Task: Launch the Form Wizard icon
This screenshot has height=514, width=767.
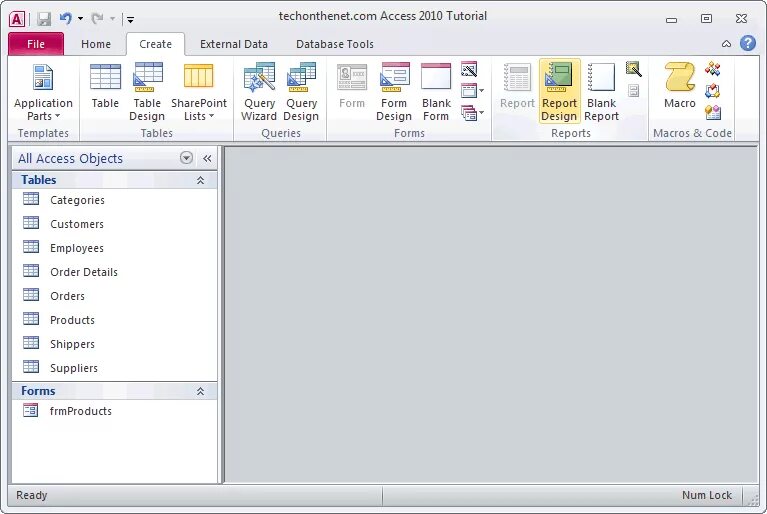Action: [469, 69]
